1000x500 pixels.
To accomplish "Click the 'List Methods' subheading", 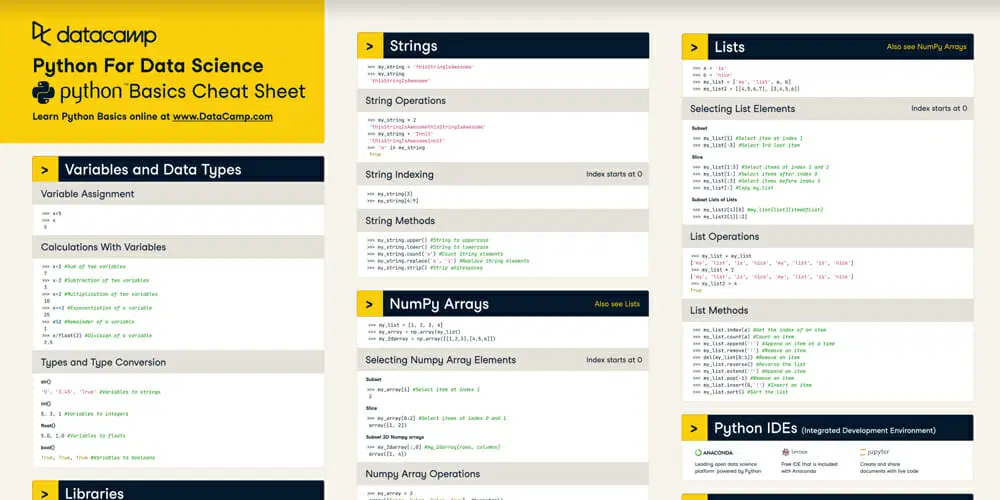I will click(x=719, y=311).
